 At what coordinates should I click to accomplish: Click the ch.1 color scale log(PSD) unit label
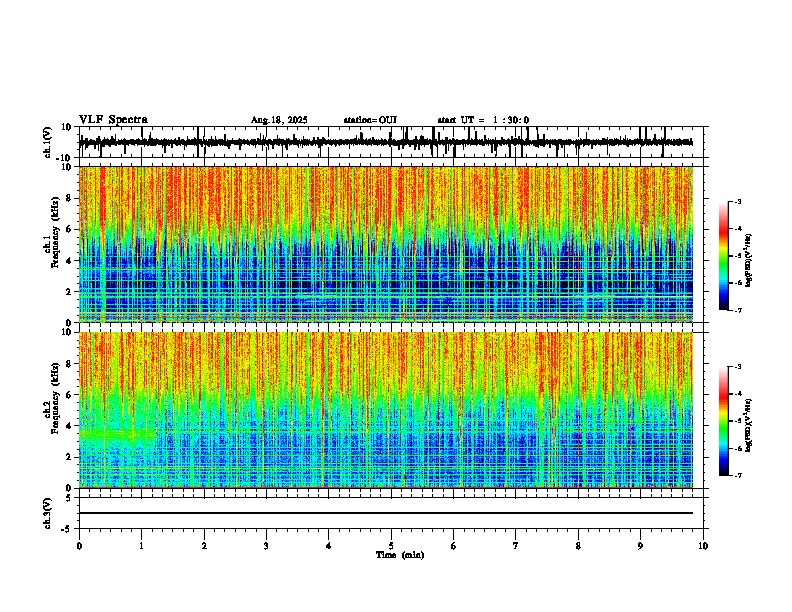pos(749,261)
